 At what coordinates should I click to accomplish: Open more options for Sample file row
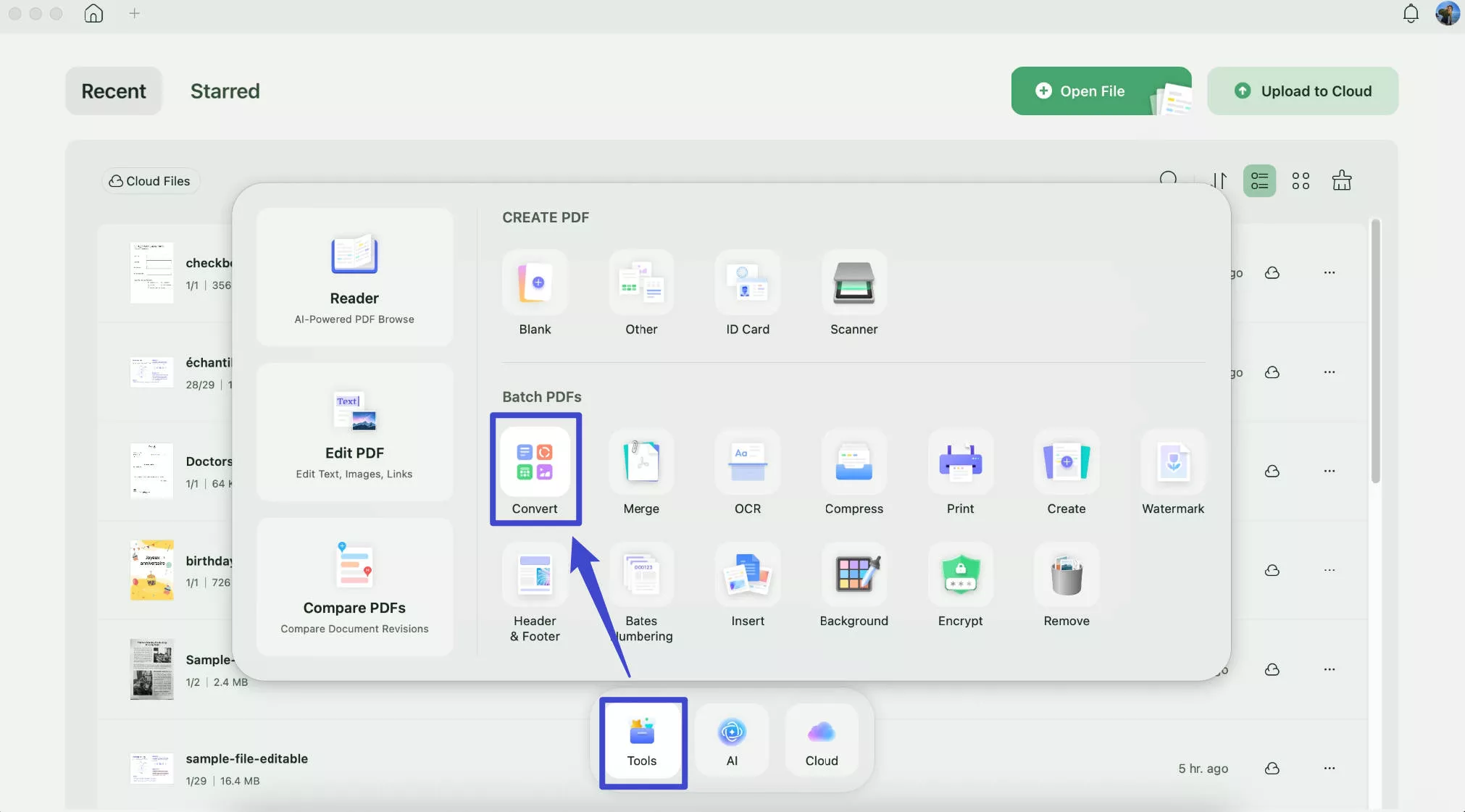click(1330, 670)
